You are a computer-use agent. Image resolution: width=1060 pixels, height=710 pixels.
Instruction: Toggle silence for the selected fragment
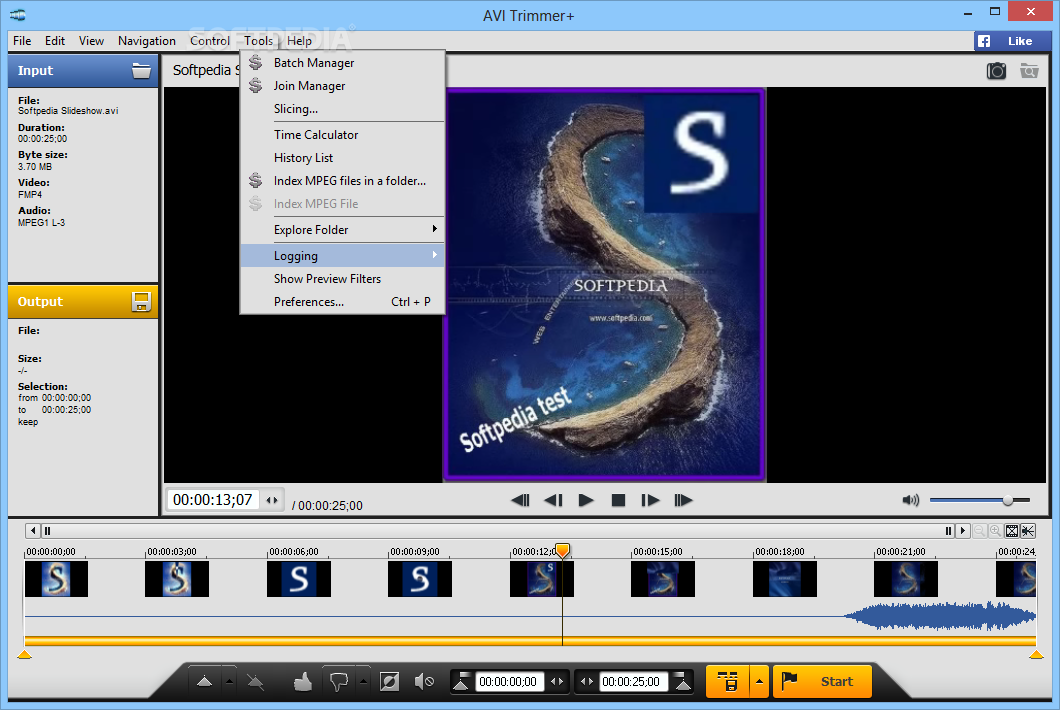pyautogui.click(x=424, y=682)
